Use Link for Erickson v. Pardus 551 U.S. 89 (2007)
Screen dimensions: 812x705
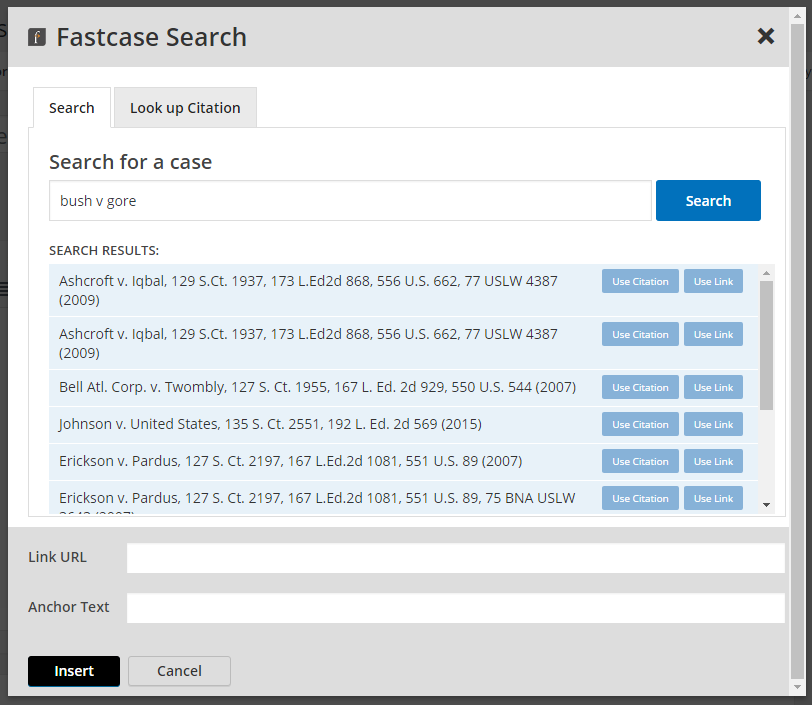pos(713,461)
